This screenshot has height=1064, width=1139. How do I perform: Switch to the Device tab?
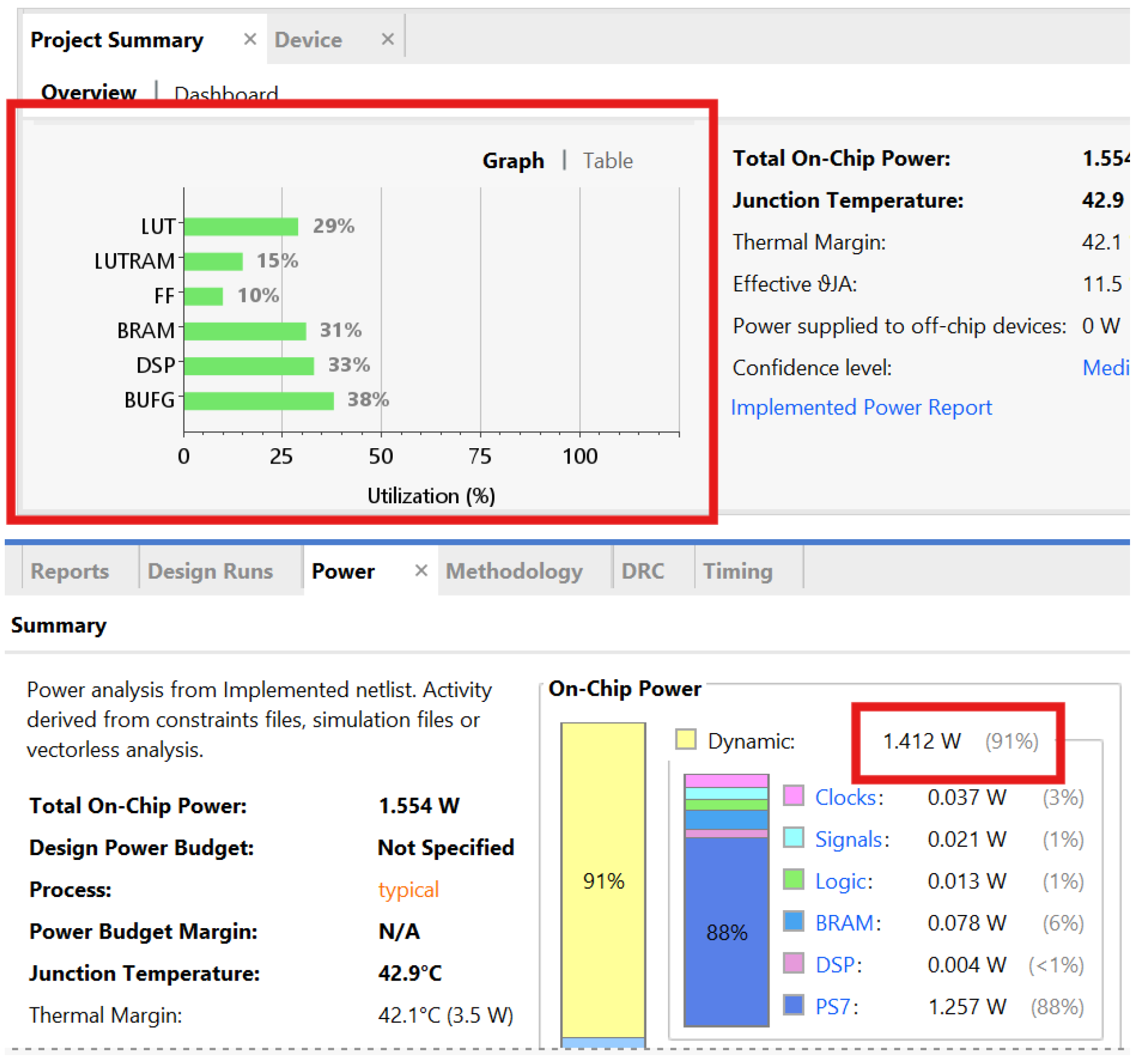point(308,40)
